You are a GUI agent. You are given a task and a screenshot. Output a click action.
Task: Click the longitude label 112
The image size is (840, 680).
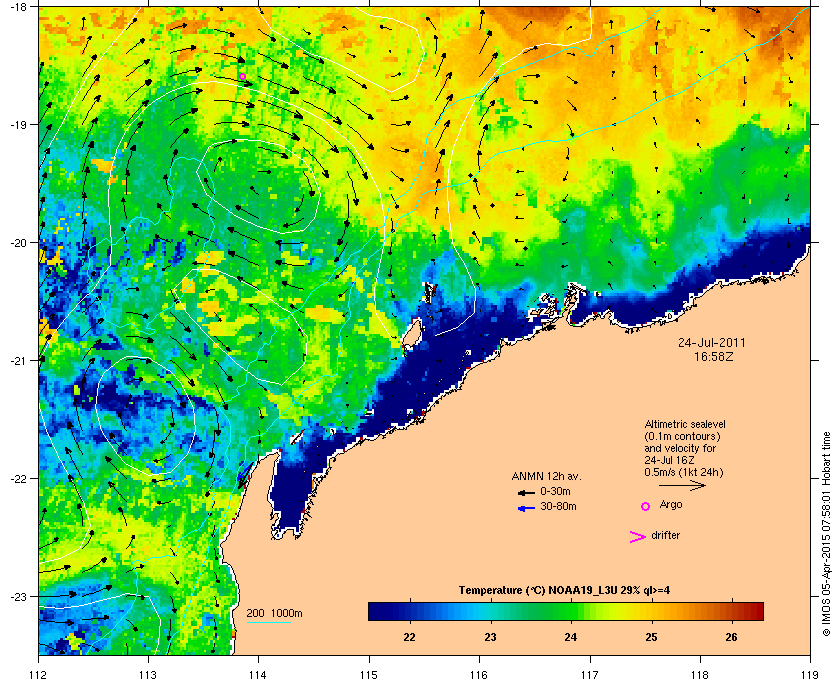pos(38,674)
